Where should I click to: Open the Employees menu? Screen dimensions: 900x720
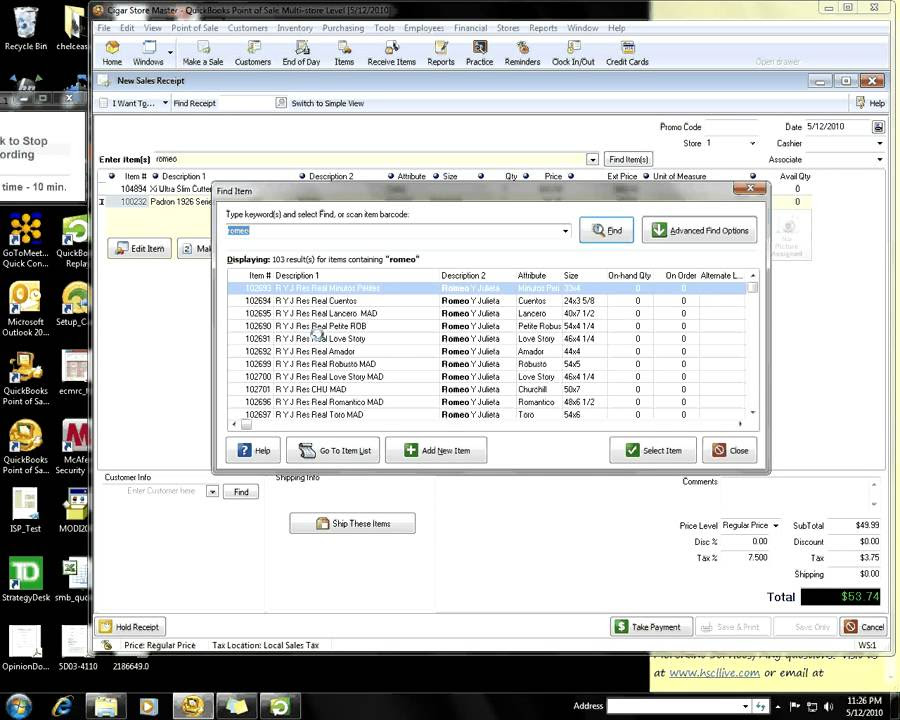[424, 28]
